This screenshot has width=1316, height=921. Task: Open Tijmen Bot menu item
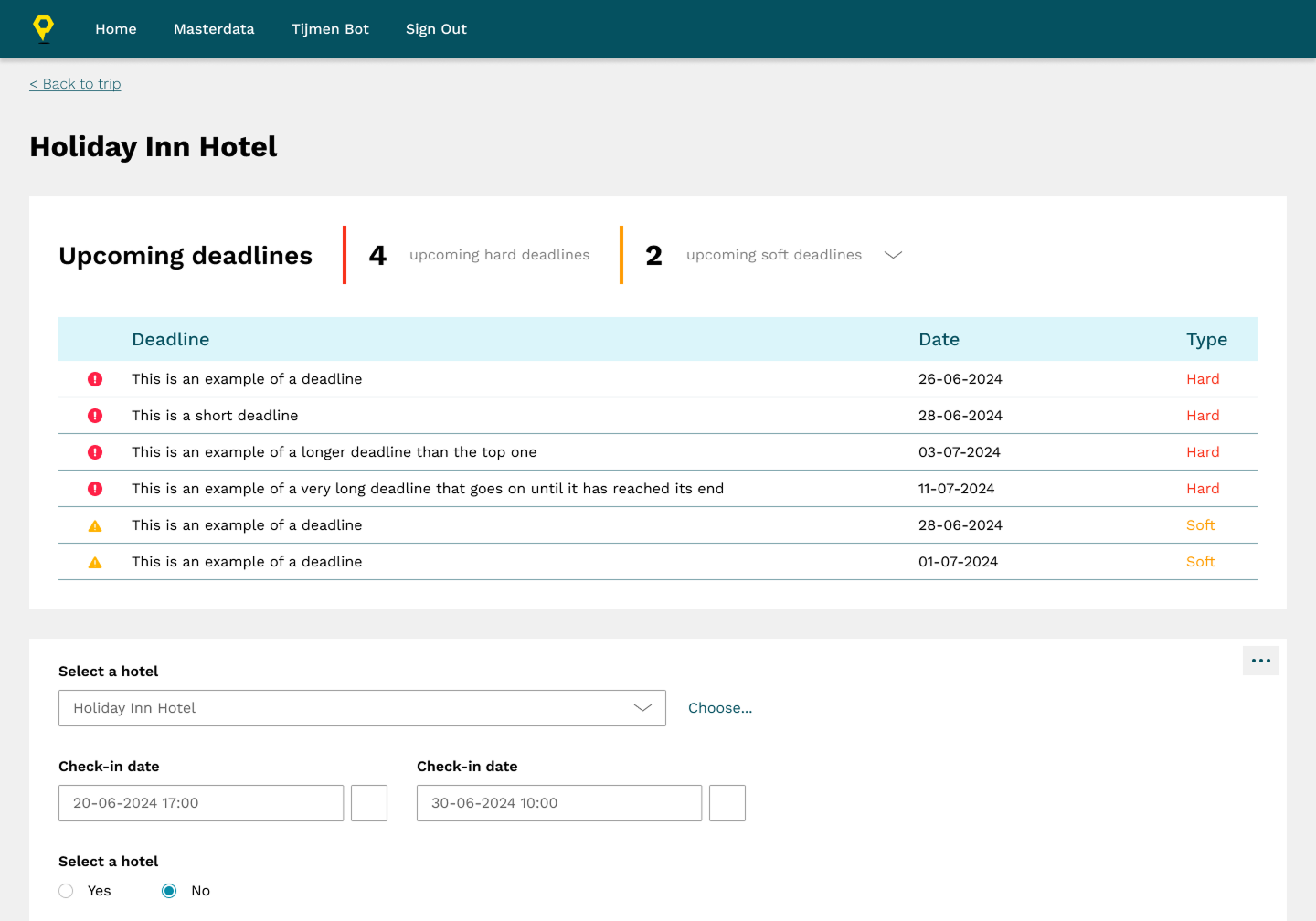click(330, 29)
